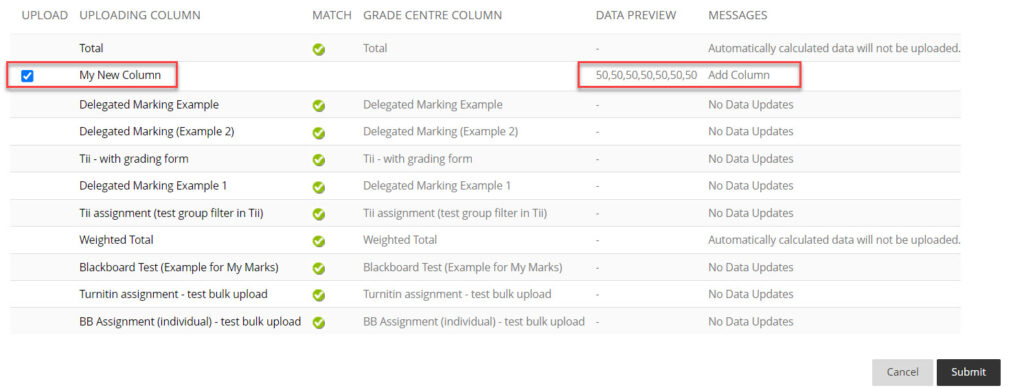Cancel the upload confirmation

tap(902, 372)
